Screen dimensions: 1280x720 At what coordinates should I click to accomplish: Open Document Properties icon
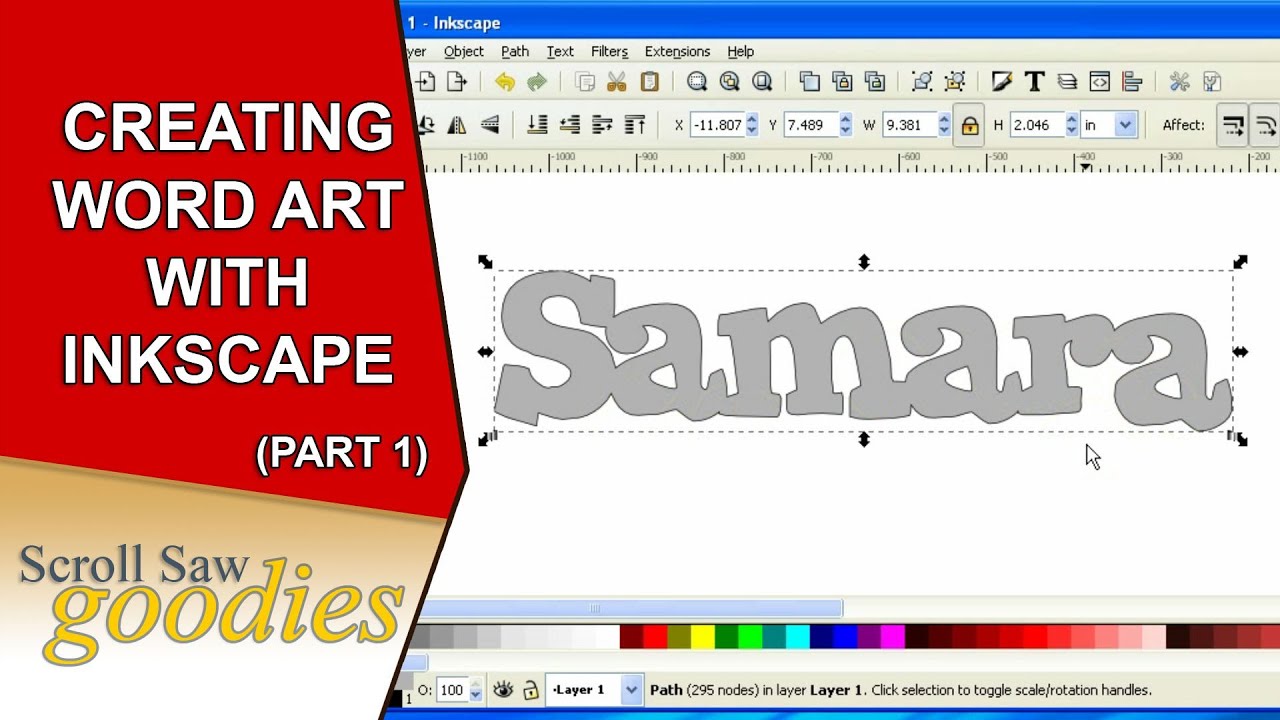(1212, 82)
